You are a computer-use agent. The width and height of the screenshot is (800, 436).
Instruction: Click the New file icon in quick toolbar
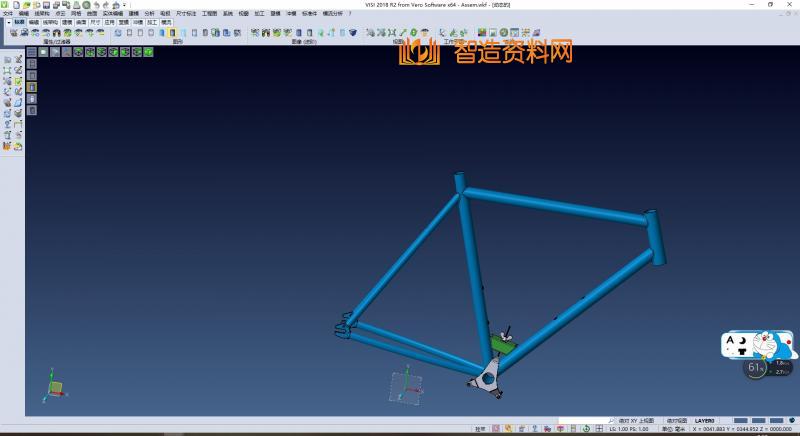(x=14, y=5)
